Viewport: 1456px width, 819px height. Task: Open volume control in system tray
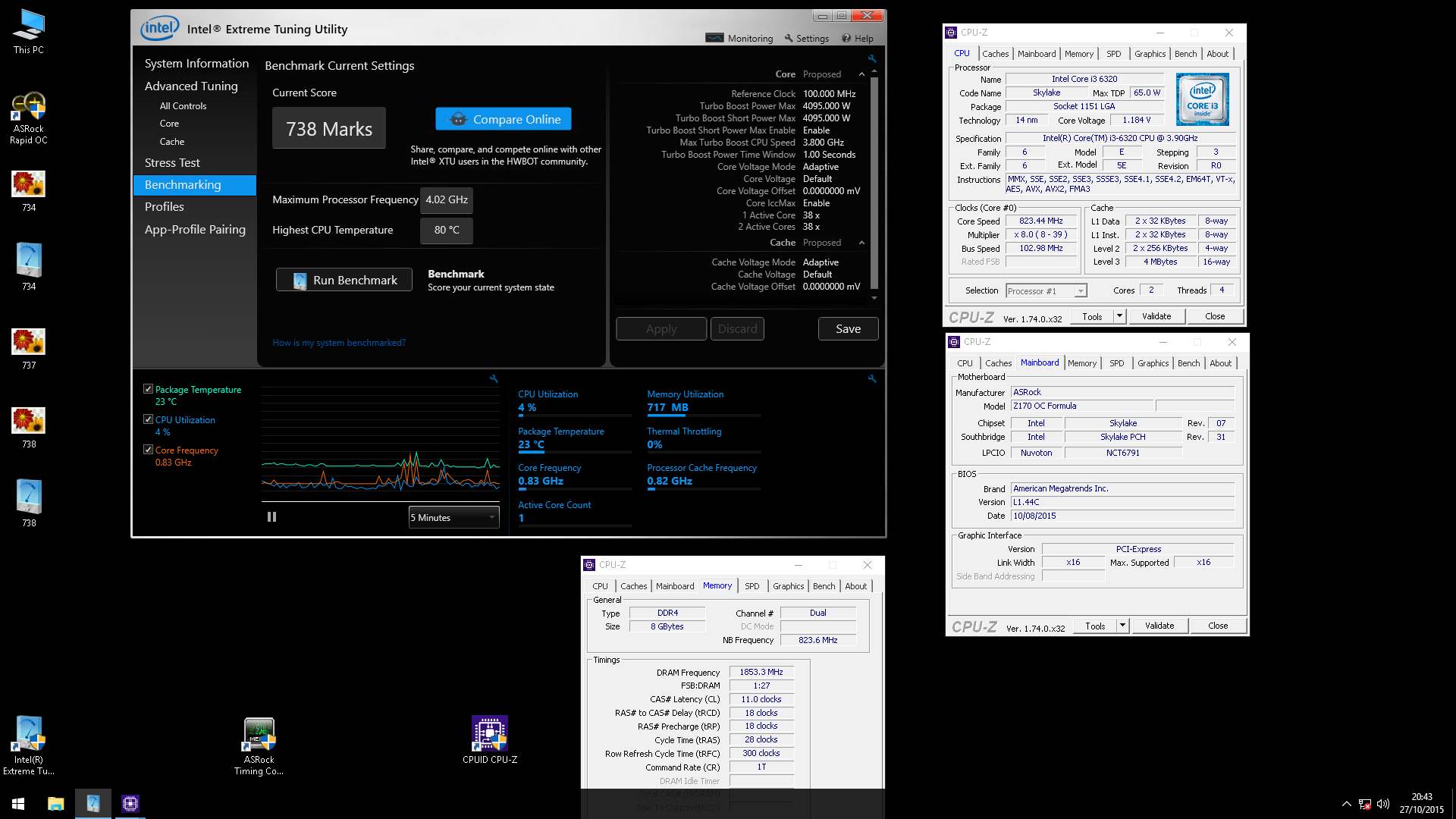tap(1382, 804)
